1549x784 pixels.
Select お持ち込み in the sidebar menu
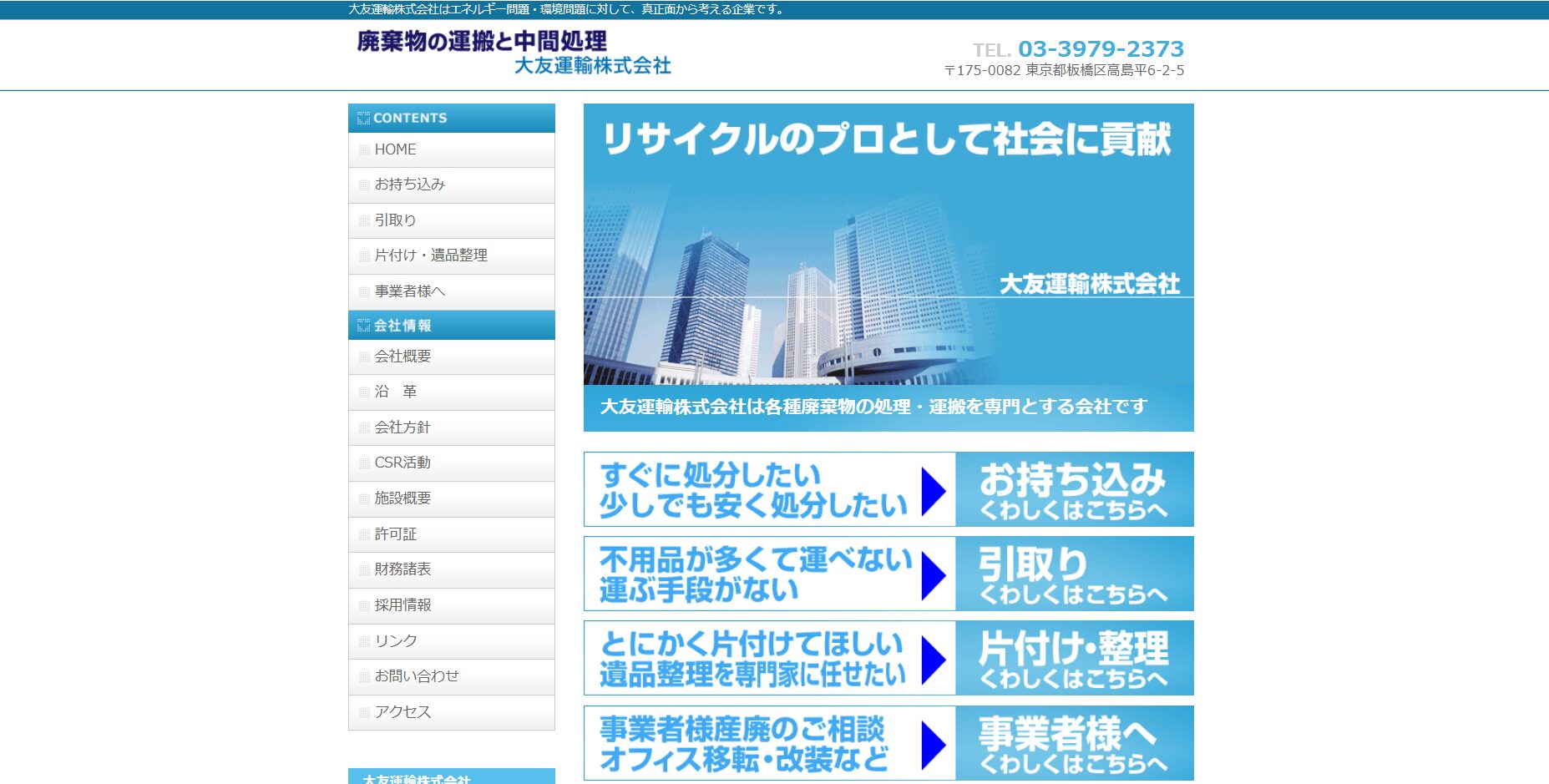[409, 185]
